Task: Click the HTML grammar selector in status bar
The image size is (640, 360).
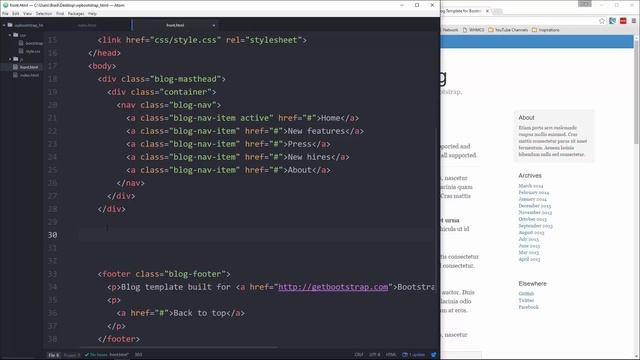Action: click(x=391, y=355)
